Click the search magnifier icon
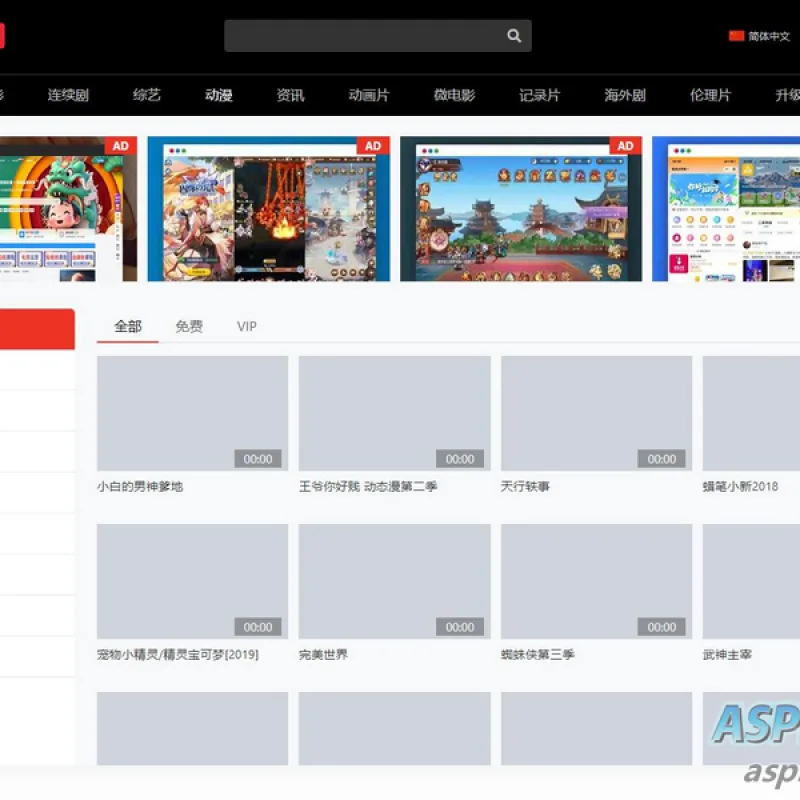Screen dimensions: 800x800 [514, 36]
